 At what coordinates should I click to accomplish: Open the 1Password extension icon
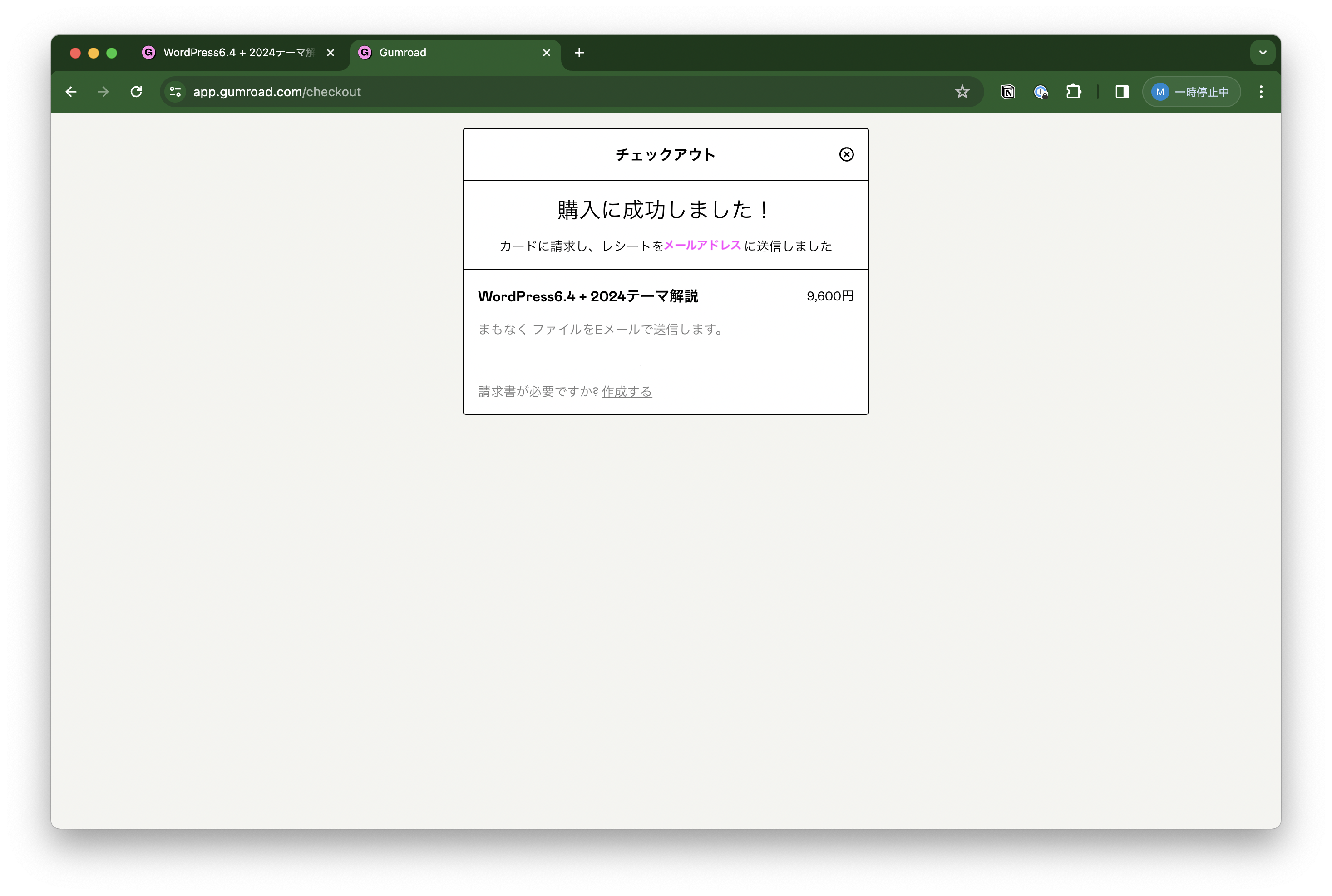1041,91
